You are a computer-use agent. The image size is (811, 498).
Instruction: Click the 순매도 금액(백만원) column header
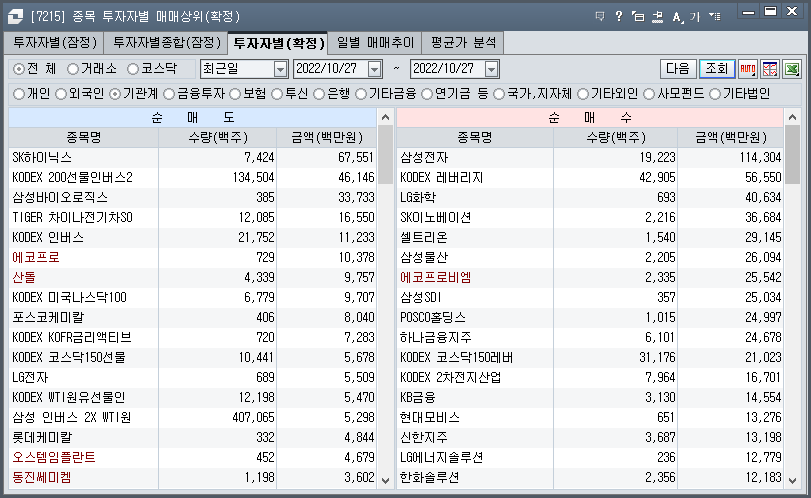point(327,138)
